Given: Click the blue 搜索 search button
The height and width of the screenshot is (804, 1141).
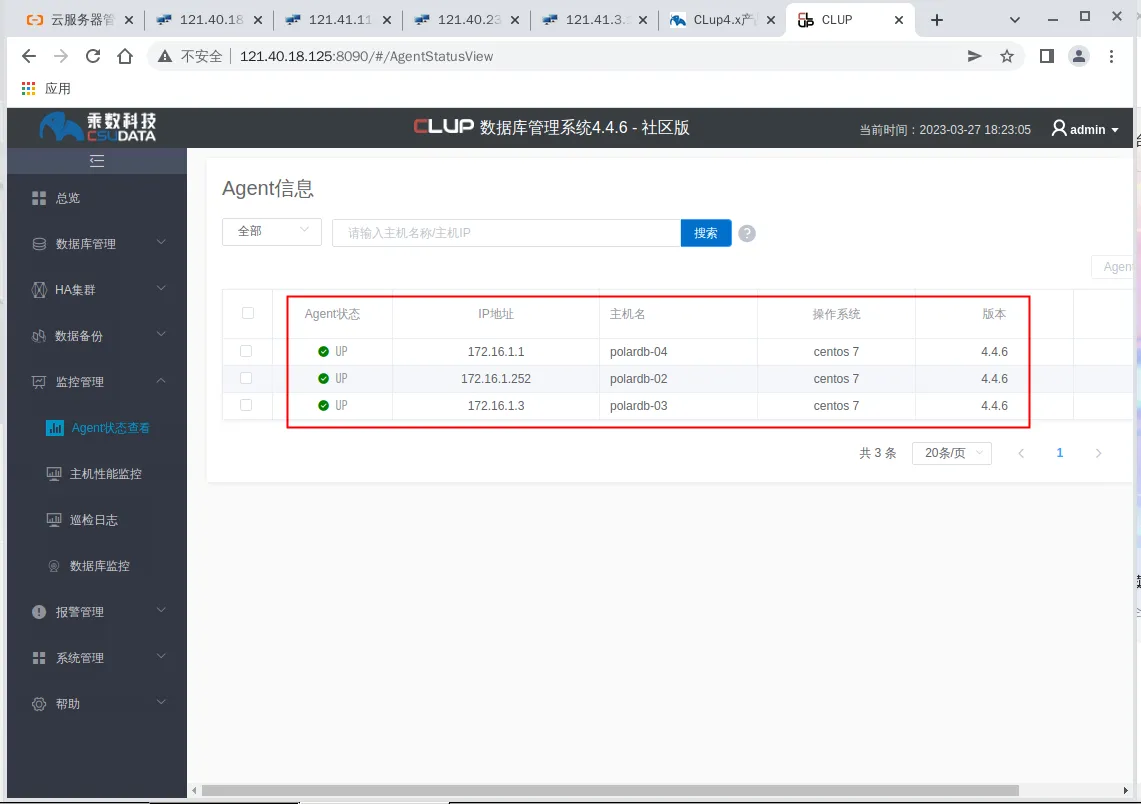Looking at the screenshot, I should pyautogui.click(x=706, y=233).
